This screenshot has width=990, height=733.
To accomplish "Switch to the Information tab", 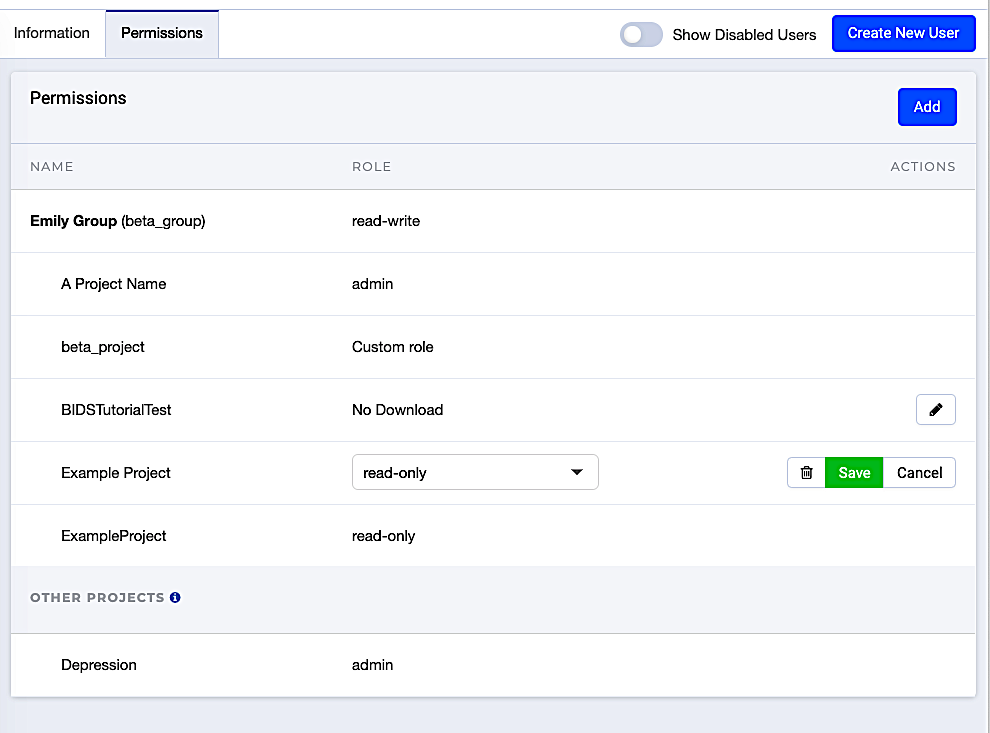I will pos(52,33).
